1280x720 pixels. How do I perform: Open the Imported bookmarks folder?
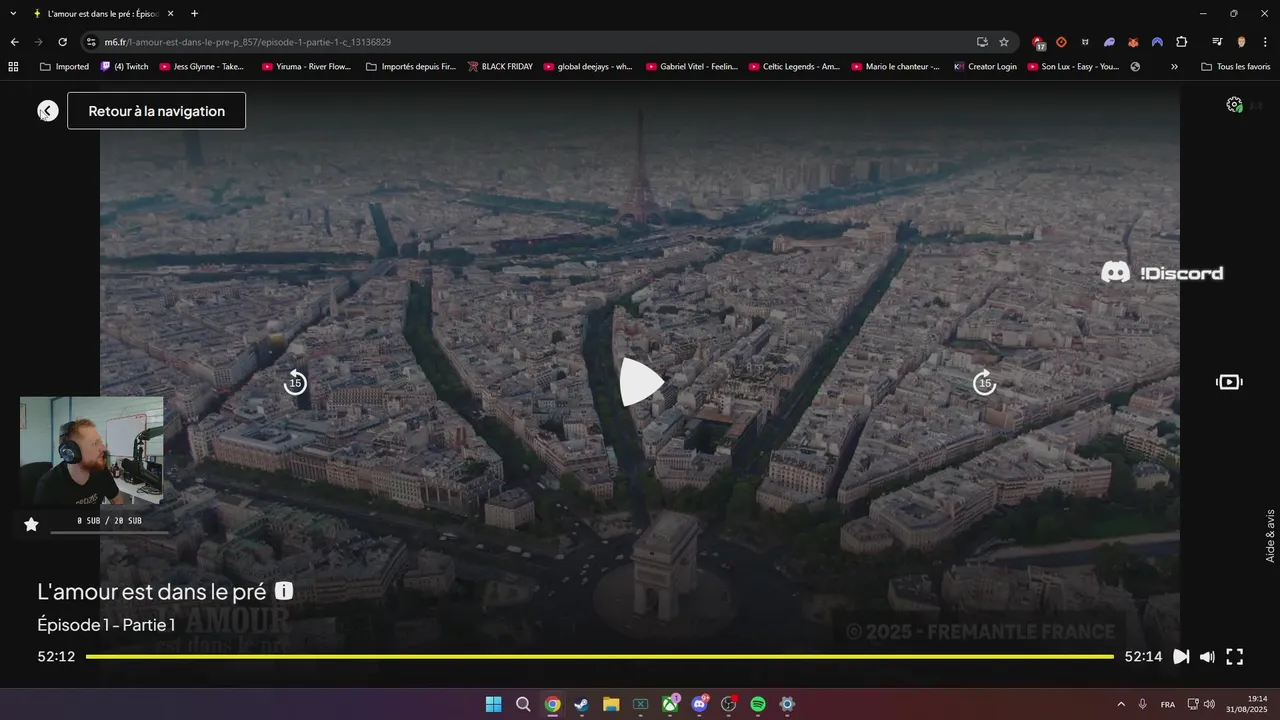[x=64, y=67]
